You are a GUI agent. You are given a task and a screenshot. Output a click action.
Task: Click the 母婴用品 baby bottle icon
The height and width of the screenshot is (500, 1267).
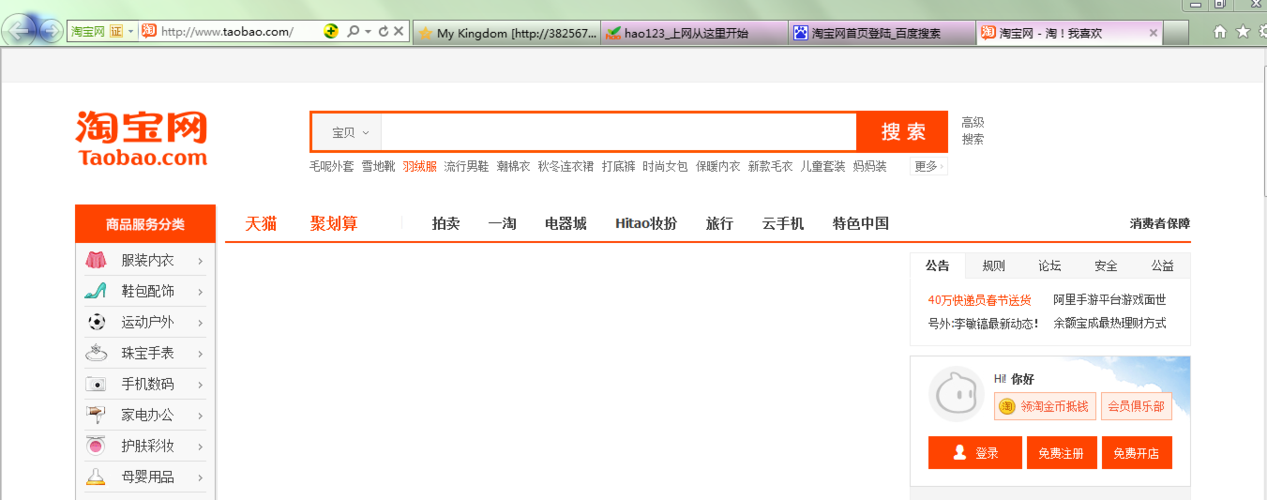pyautogui.click(x=96, y=477)
